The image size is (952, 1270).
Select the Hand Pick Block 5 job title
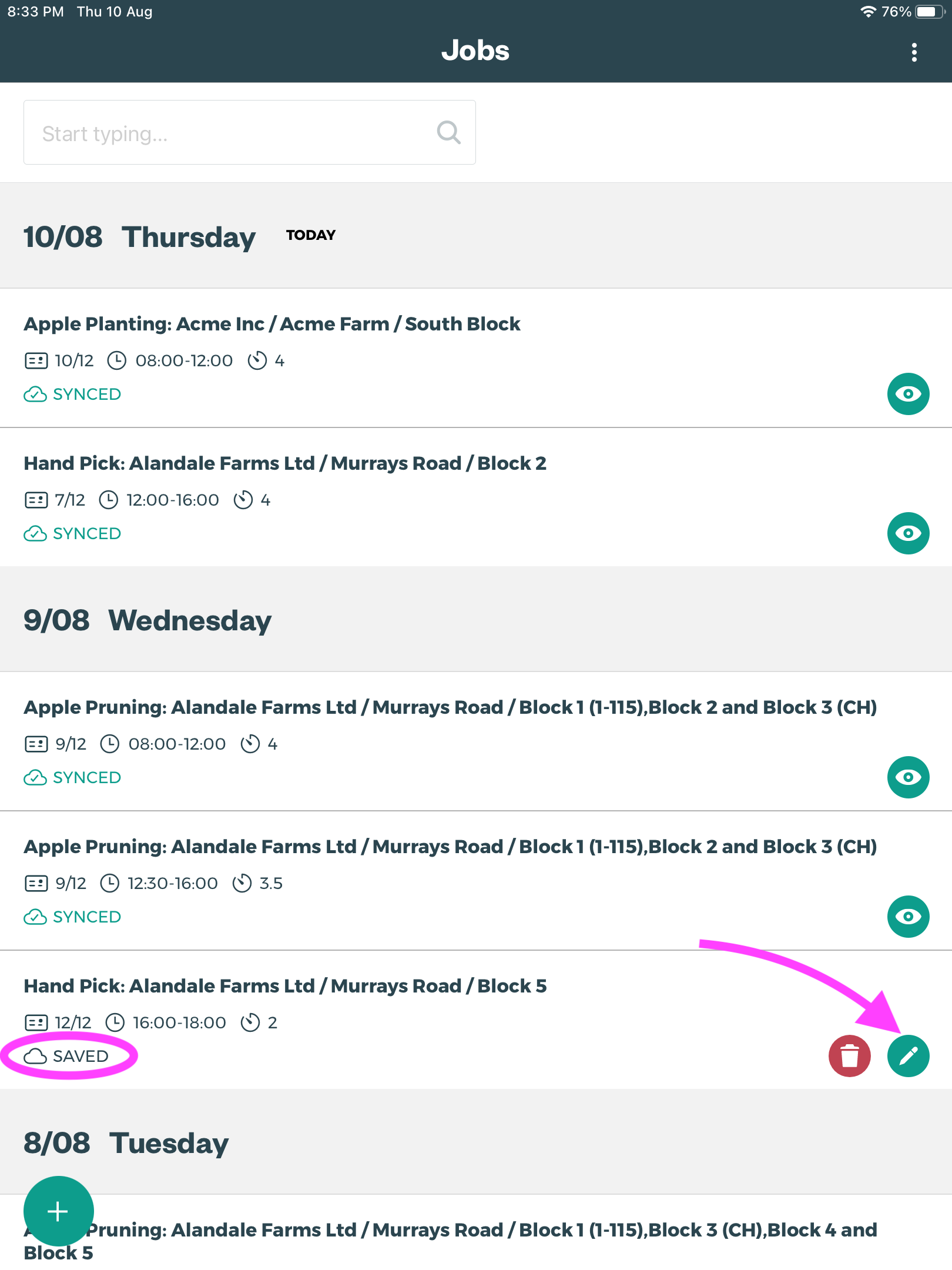point(285,986)
